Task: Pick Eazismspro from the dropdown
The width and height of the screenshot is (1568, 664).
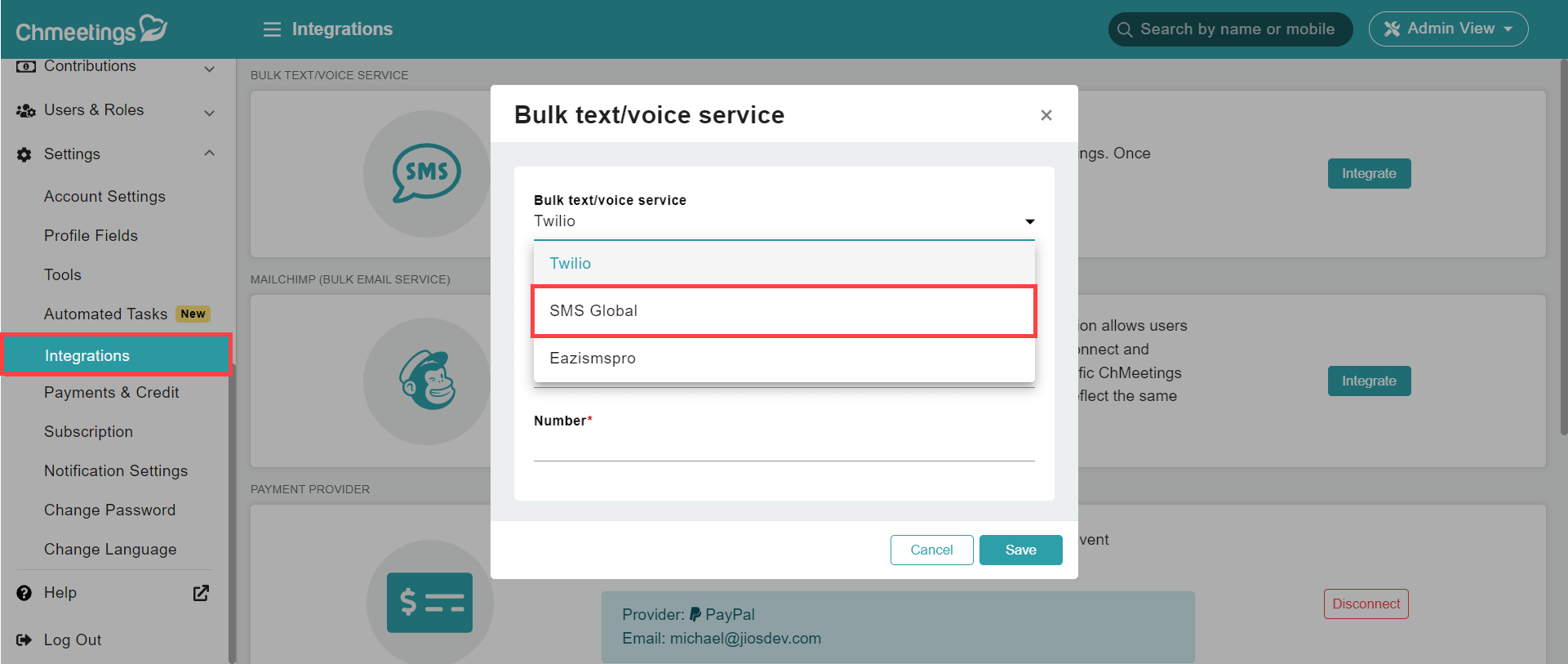Action: pos(784,359)
